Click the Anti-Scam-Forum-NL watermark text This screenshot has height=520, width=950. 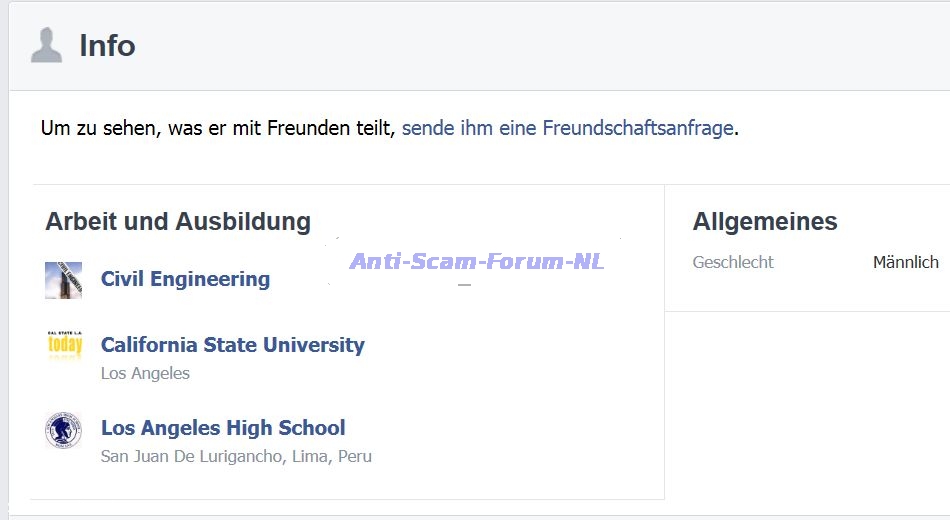pos(476,262)
